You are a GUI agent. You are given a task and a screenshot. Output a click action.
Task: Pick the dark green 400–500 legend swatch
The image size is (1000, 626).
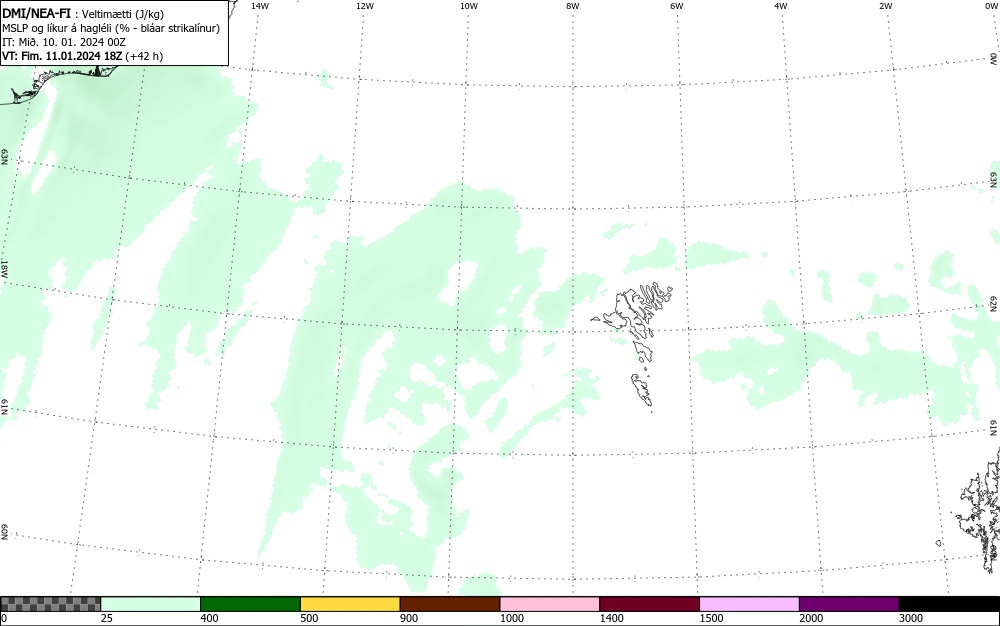(x=250, y=604)
